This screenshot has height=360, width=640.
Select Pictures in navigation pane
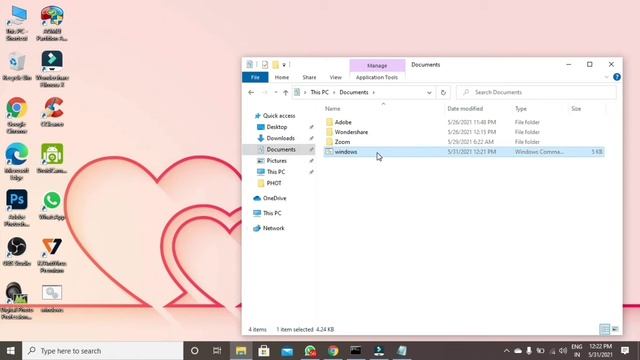[x=276, y=160]
